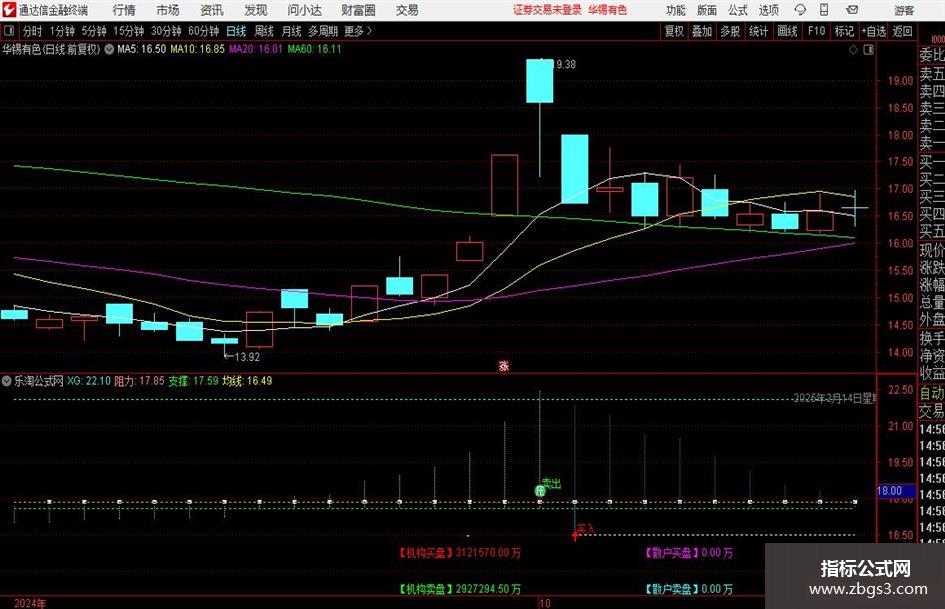
Task: Open 乐淘公式网 indicator dropdown arrow
Action: coord(7,381)
